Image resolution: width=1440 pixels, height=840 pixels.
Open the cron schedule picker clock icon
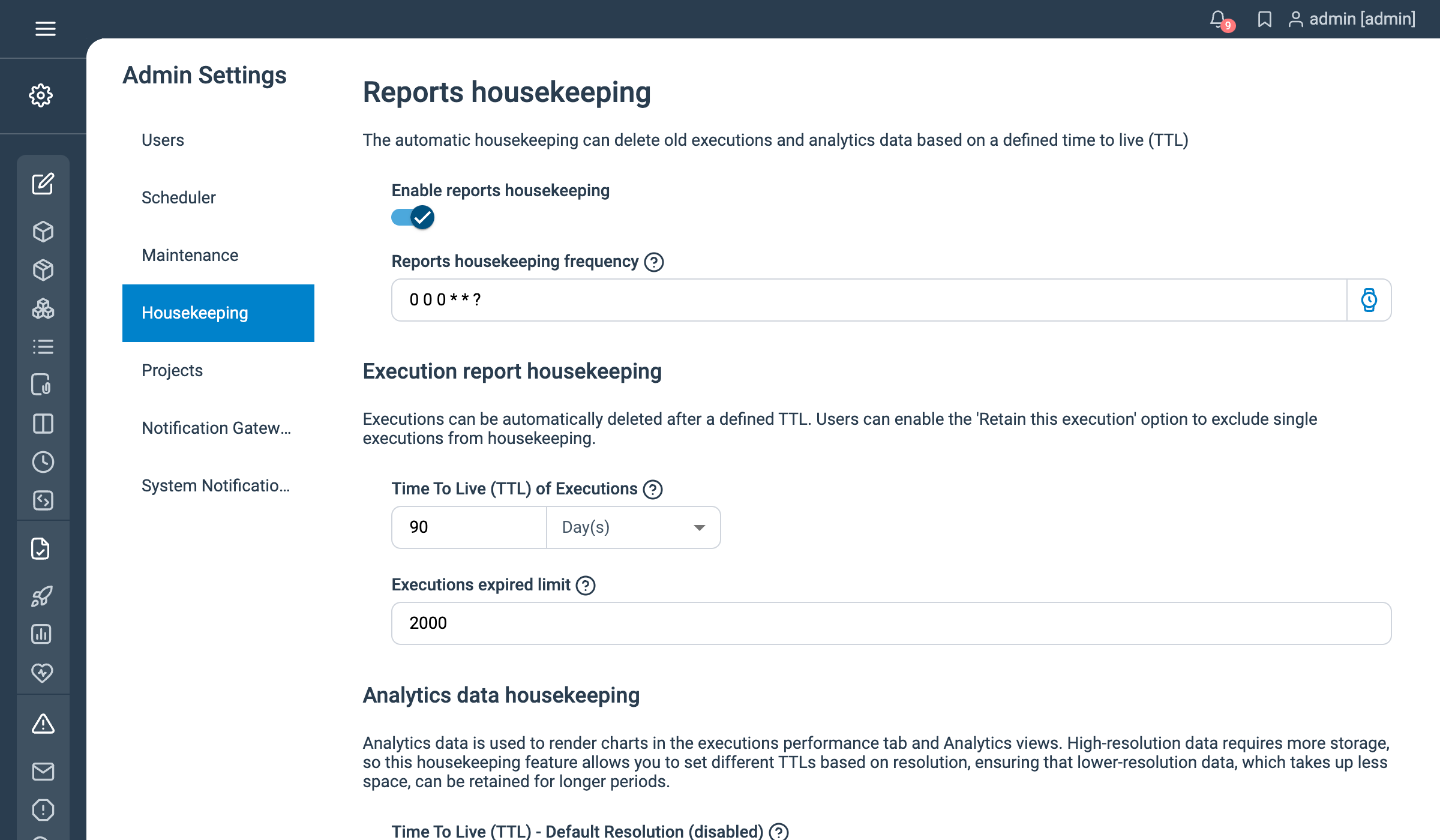click(x=1369, y=300)
